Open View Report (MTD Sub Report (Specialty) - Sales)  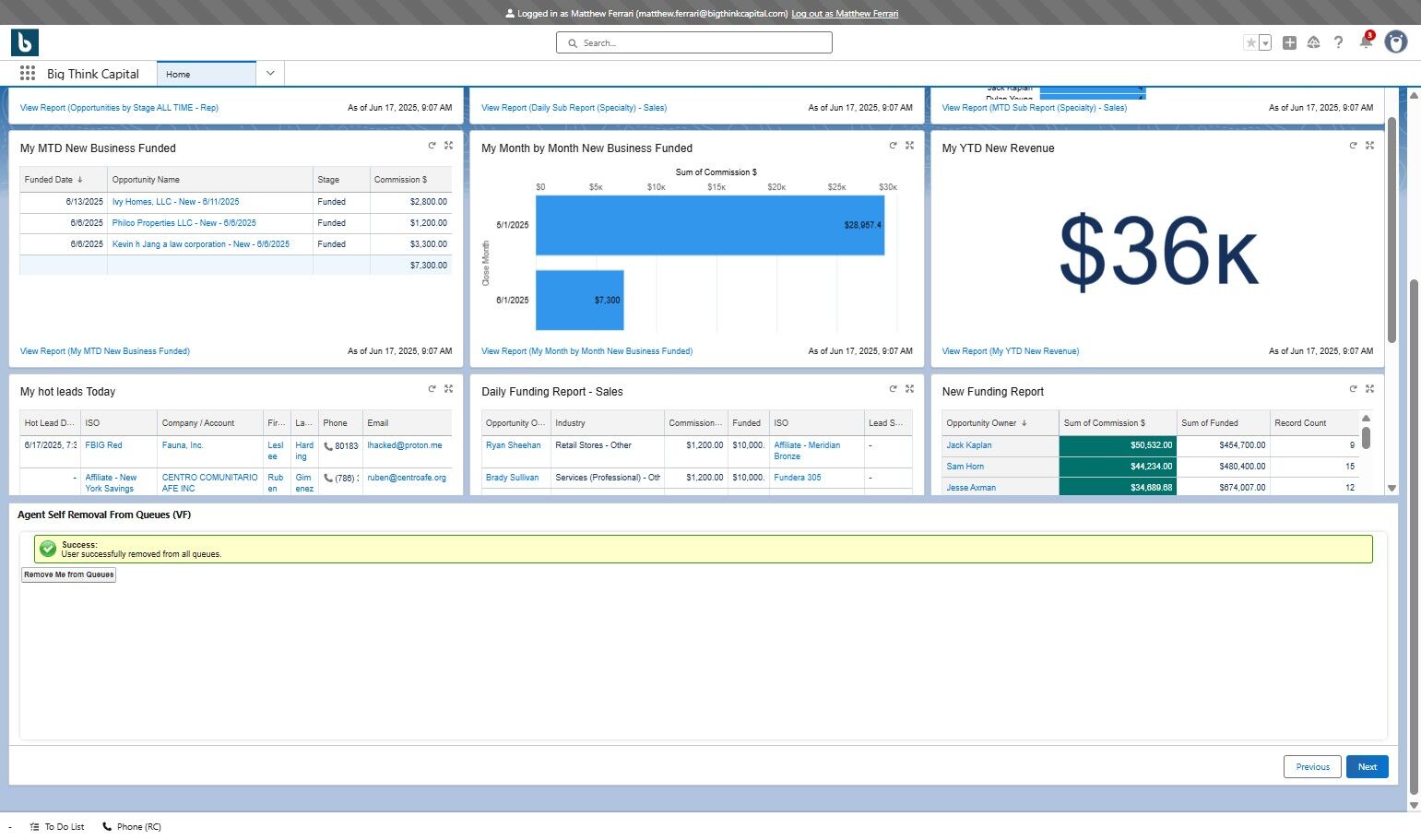[x=1034, y=108]
